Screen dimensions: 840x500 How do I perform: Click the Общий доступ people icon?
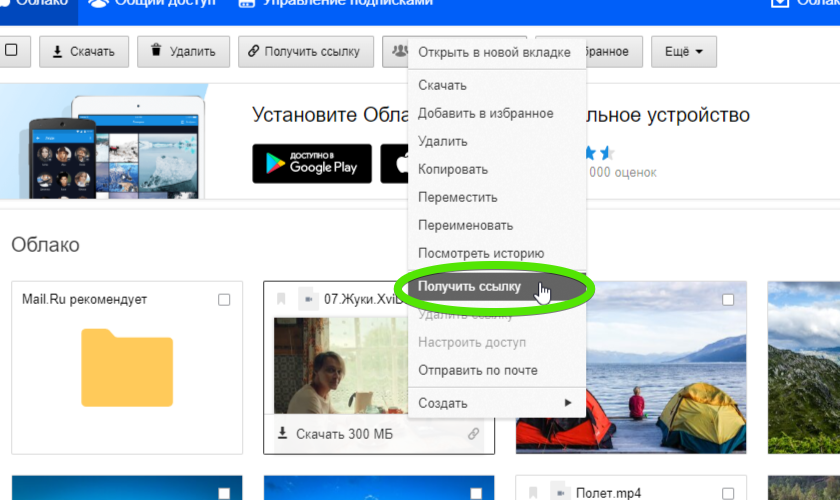pos(98,3)
